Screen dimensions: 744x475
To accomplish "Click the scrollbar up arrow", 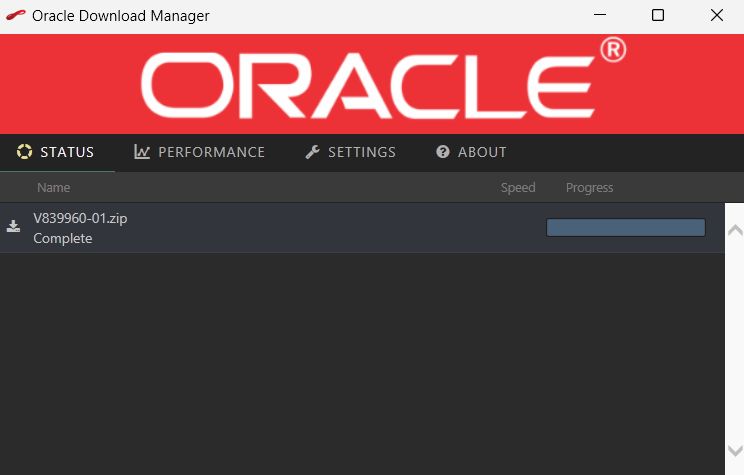I will point(735,231).
